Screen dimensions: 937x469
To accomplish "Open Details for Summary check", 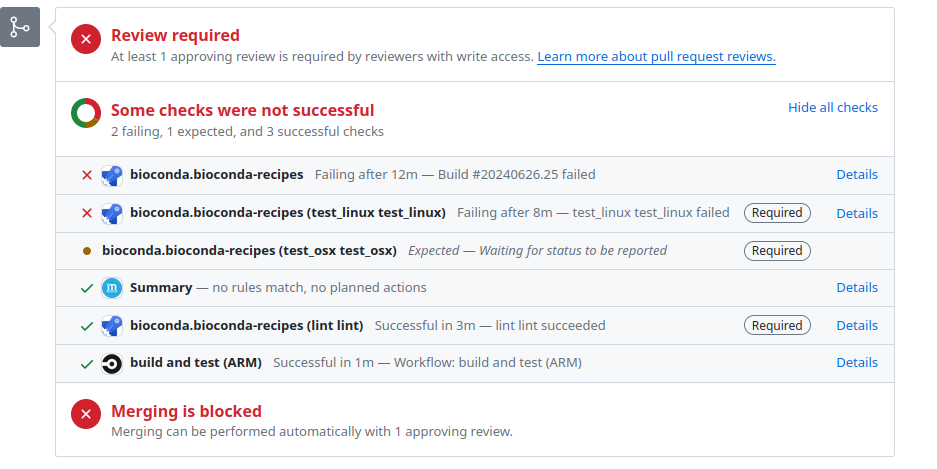I will [857, 287].
